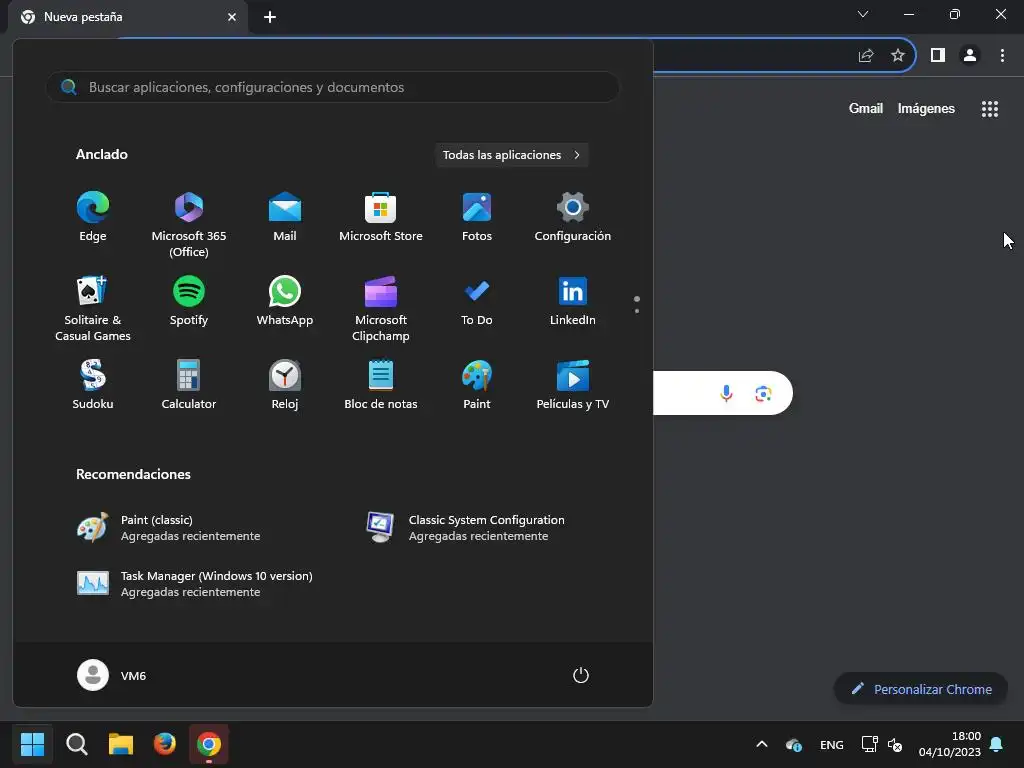The image size is (1024, 768).
Task: Toggle Chrome side panel
Action: tap(938, 56)
